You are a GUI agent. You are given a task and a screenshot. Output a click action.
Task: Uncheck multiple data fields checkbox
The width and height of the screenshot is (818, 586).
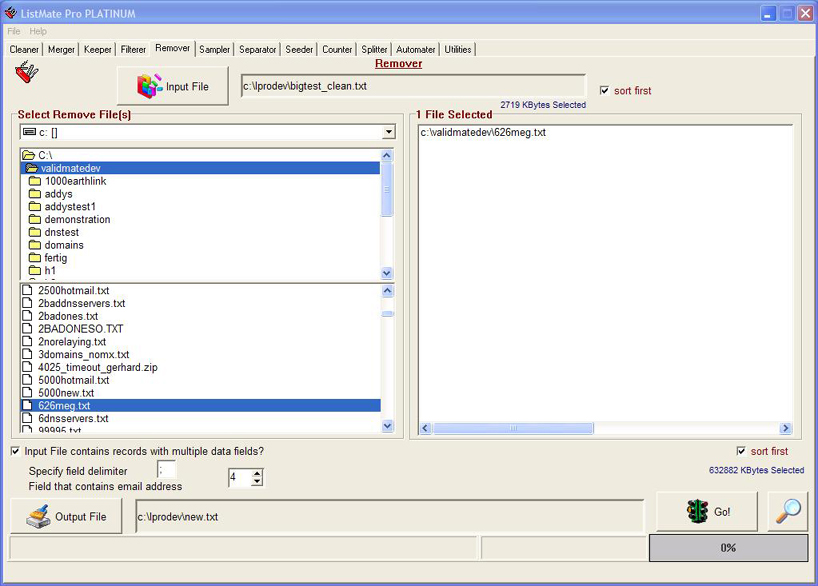click(x=15, y=451)
